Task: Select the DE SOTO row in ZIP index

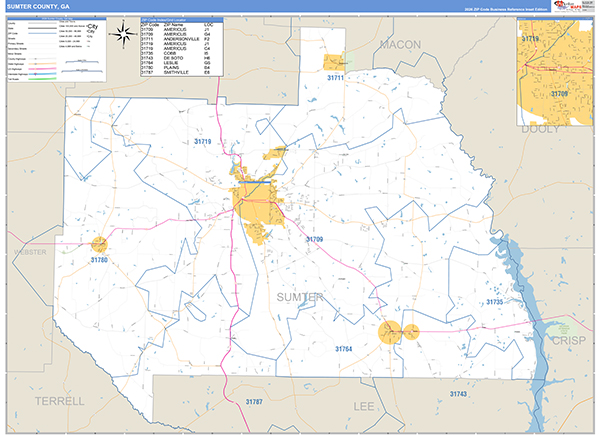Action: (x=176, y=58)
